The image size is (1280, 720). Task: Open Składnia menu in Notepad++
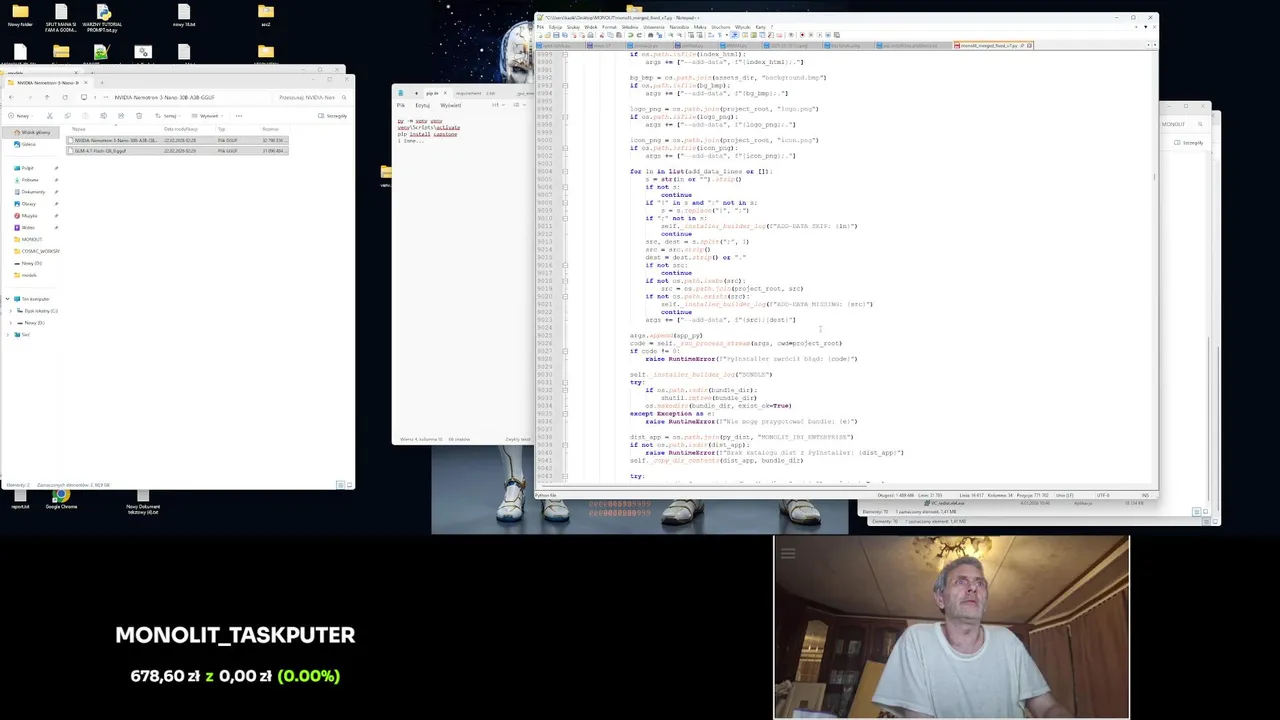(630, 27)
